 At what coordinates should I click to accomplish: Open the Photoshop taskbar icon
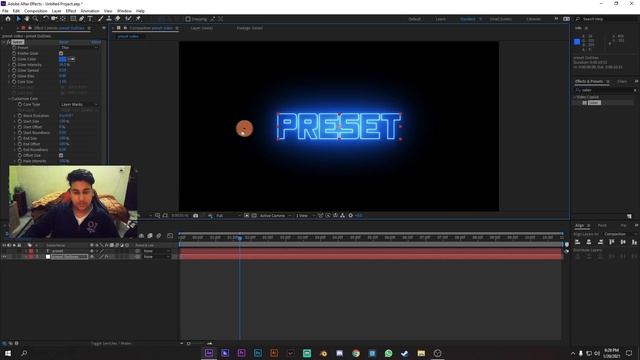pyautogui.click(x=258, y=353)
